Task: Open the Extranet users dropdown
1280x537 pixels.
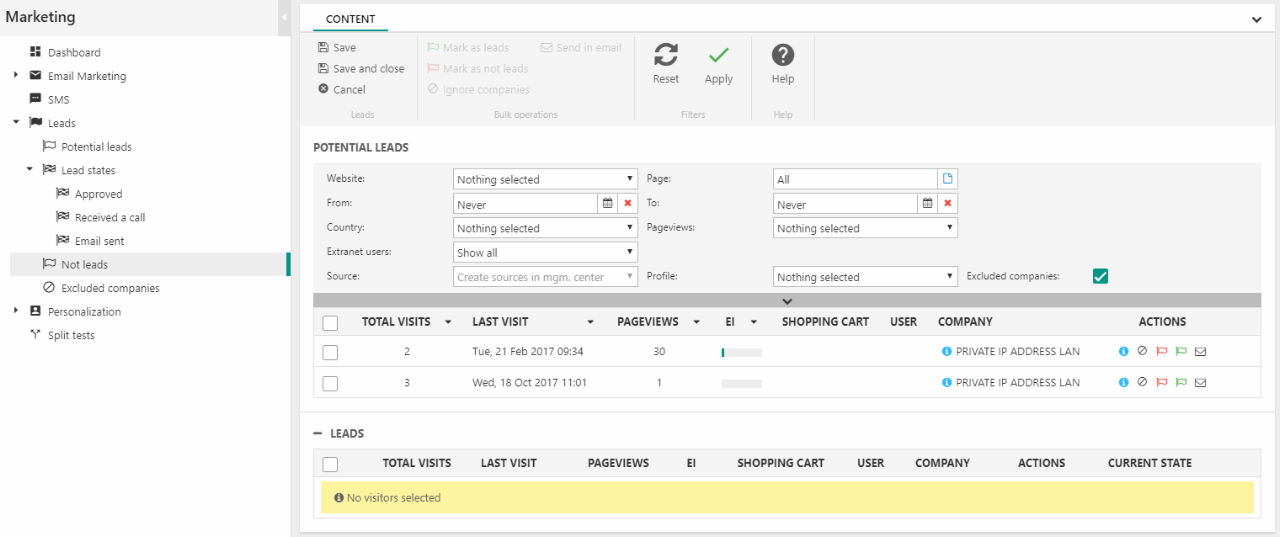Action: [x=545, y=253]
